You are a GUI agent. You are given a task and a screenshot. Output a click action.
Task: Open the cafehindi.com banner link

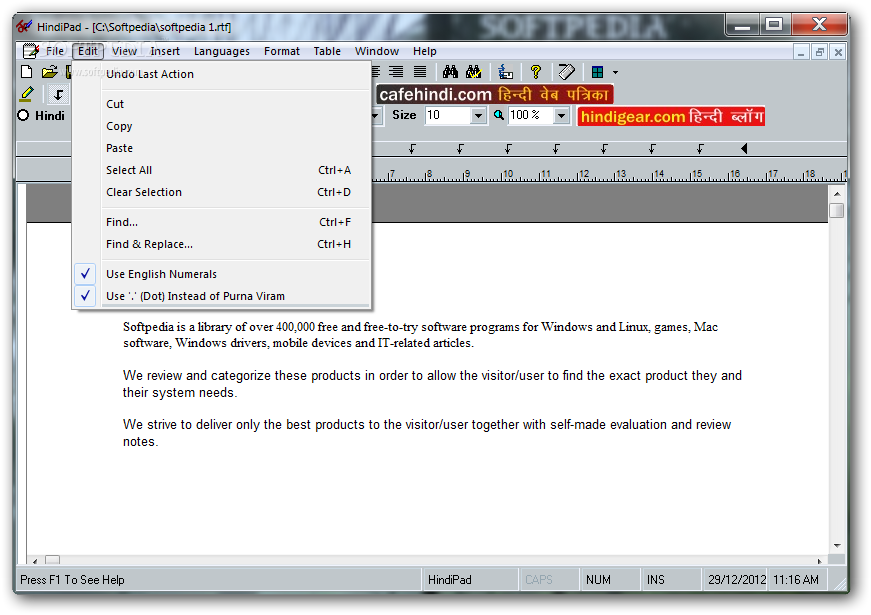[495, 94]
